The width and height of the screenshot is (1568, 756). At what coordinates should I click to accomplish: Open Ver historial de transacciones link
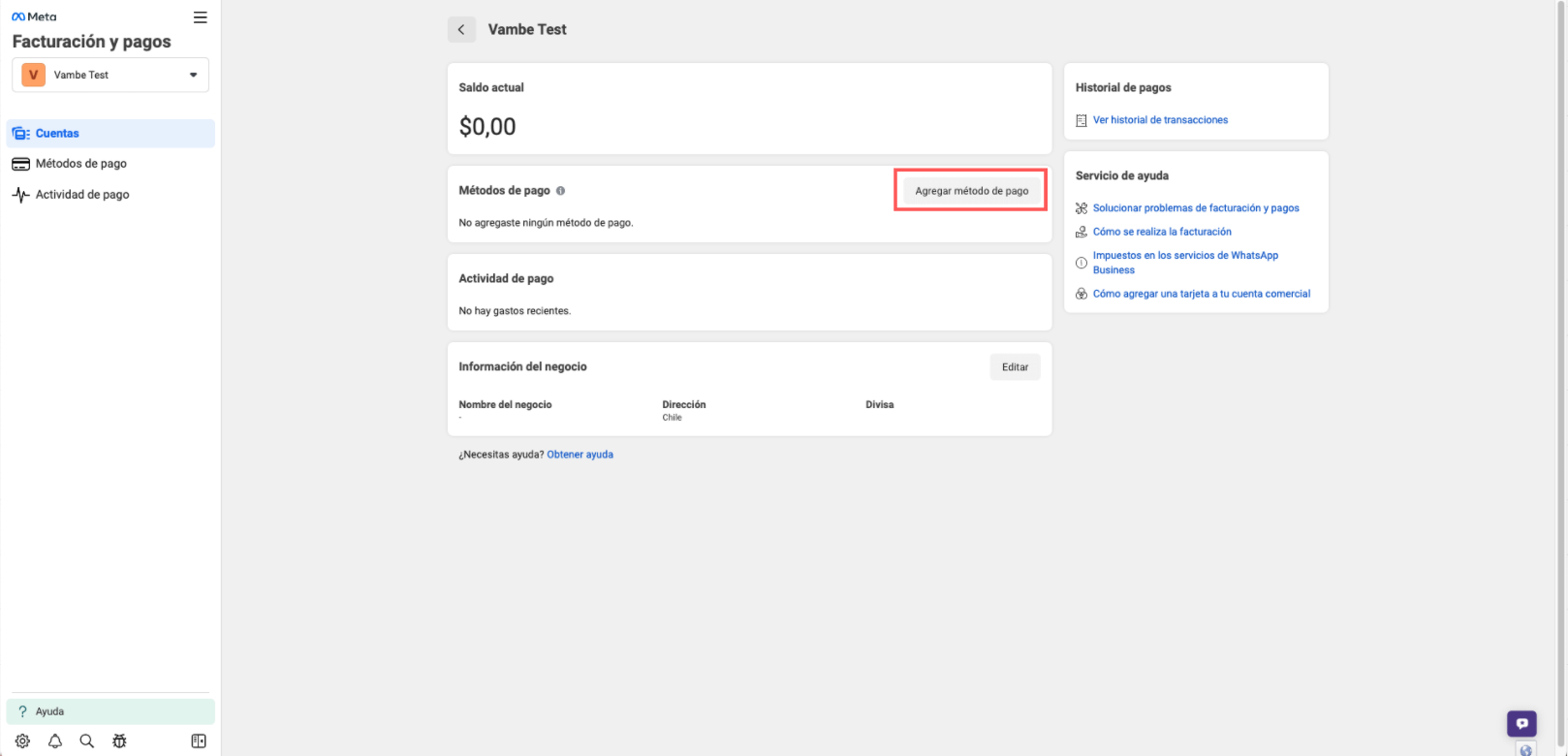(1160, 120)
